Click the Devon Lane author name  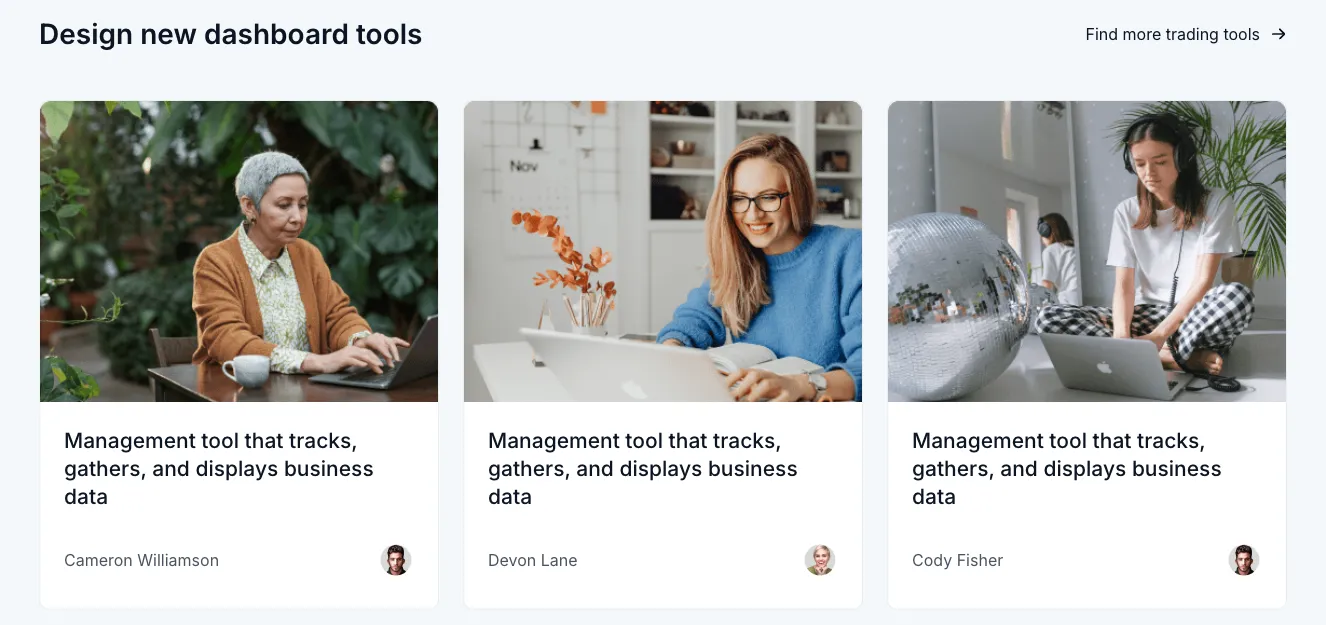pos(532,560)
